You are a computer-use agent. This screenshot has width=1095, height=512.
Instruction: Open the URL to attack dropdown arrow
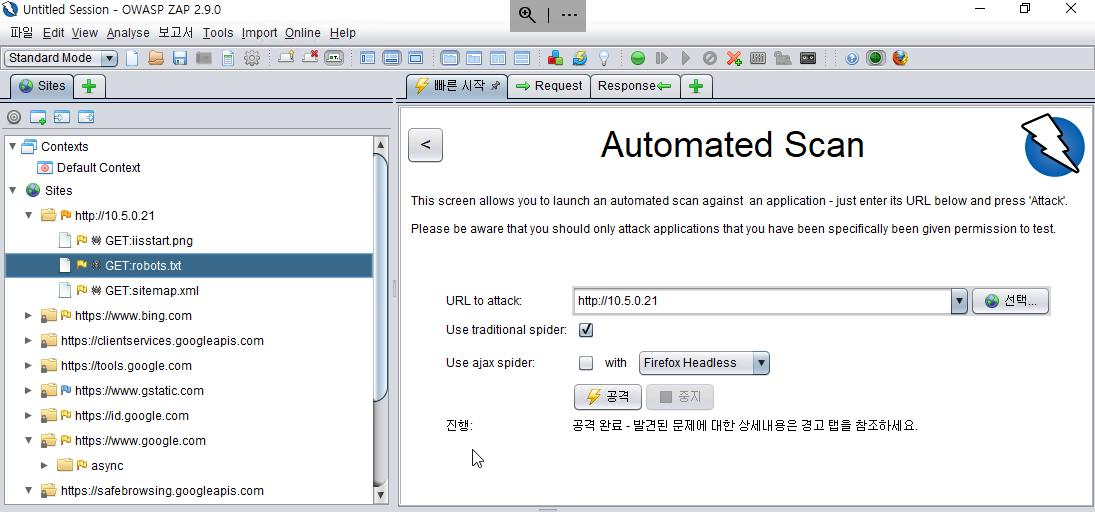tap(959, 302)
